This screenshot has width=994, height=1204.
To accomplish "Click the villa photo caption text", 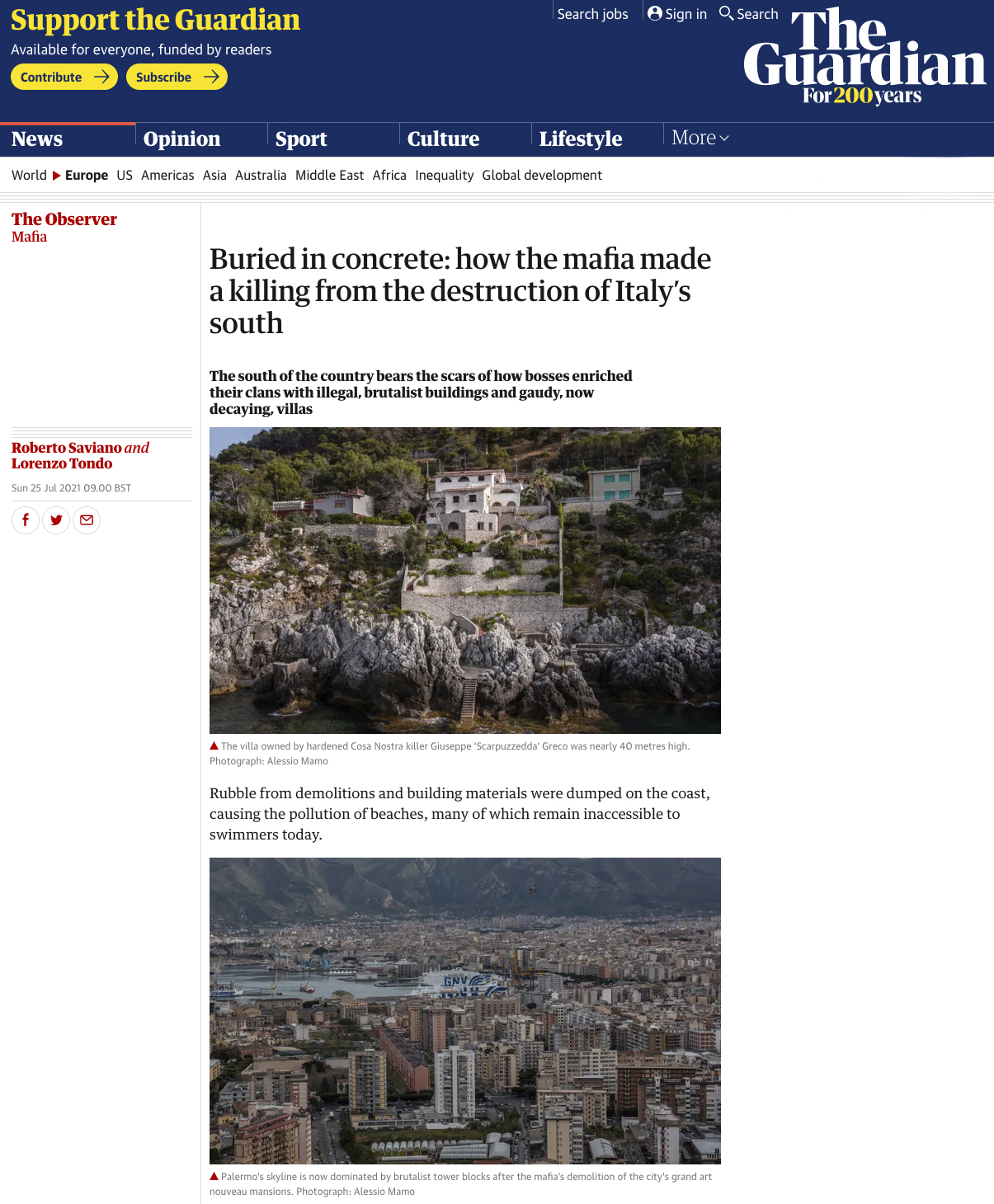I will pos(450,754).
